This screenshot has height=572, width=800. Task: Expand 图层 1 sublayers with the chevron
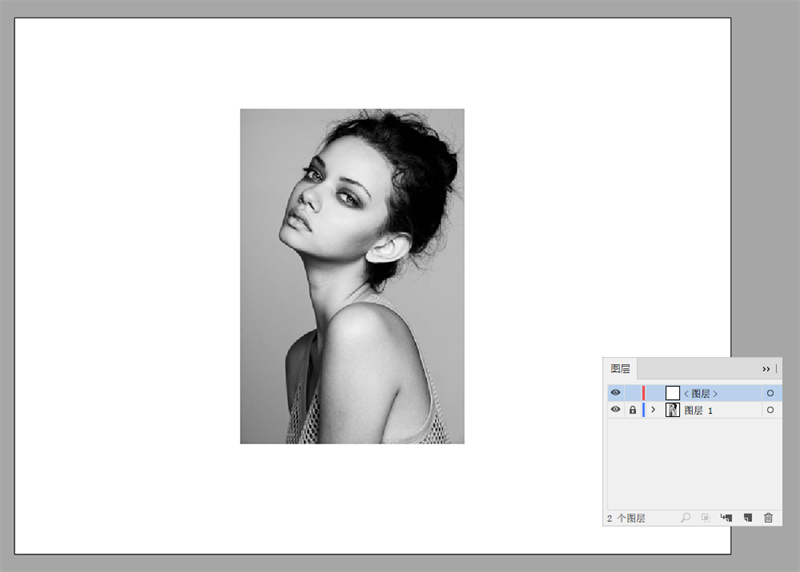pyautogui.click(x=653, y=410)
